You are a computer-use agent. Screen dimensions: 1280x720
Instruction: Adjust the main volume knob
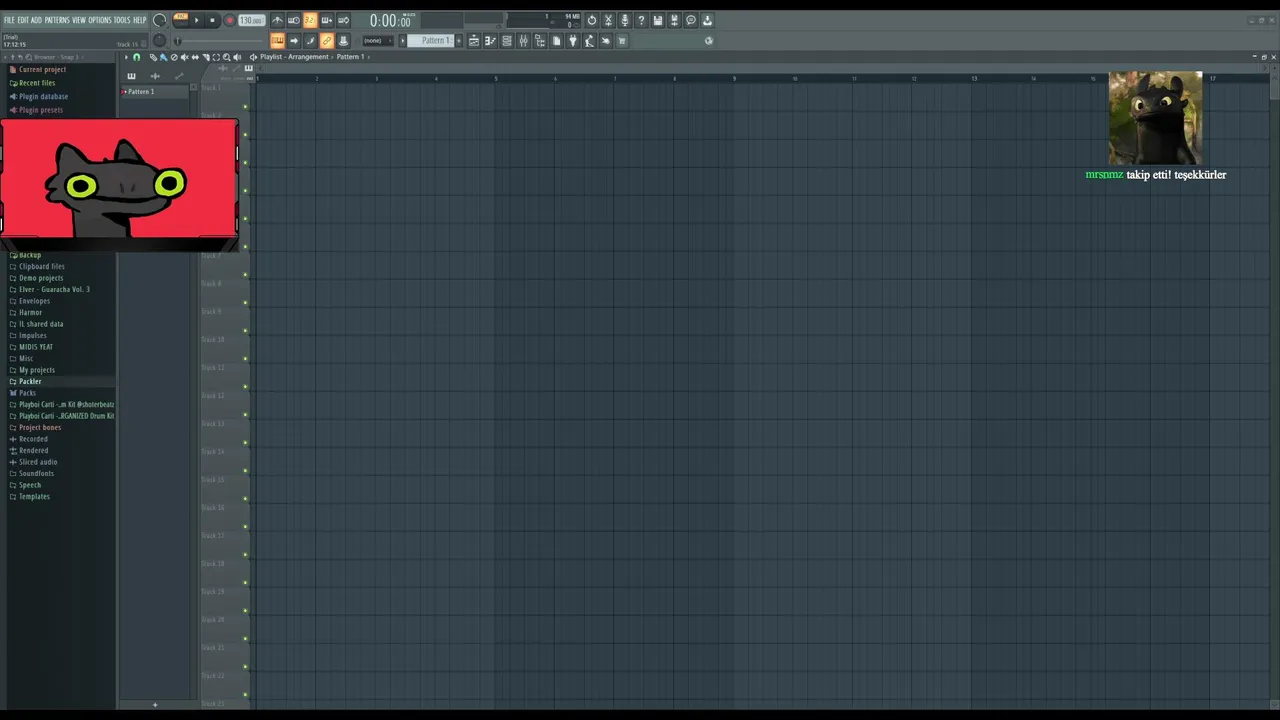[x=159, y=20]
